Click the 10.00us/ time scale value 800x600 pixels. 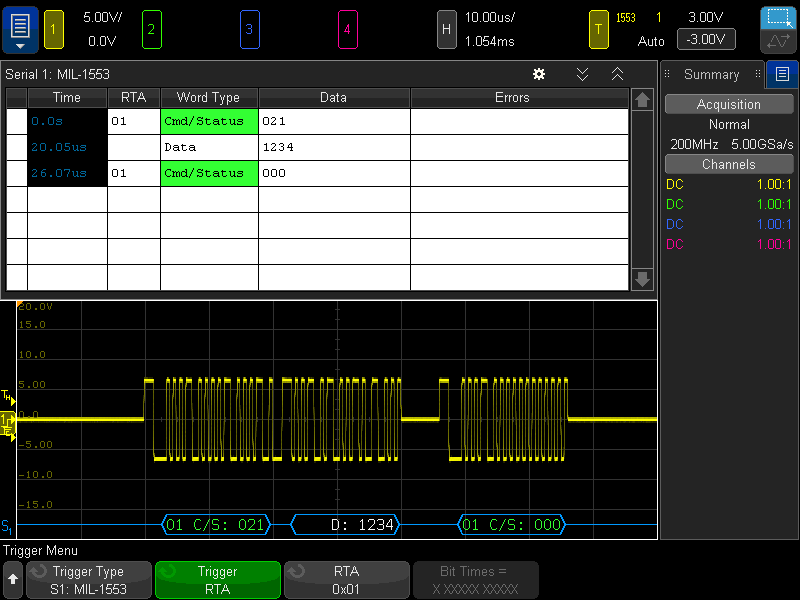coord(489,17)
